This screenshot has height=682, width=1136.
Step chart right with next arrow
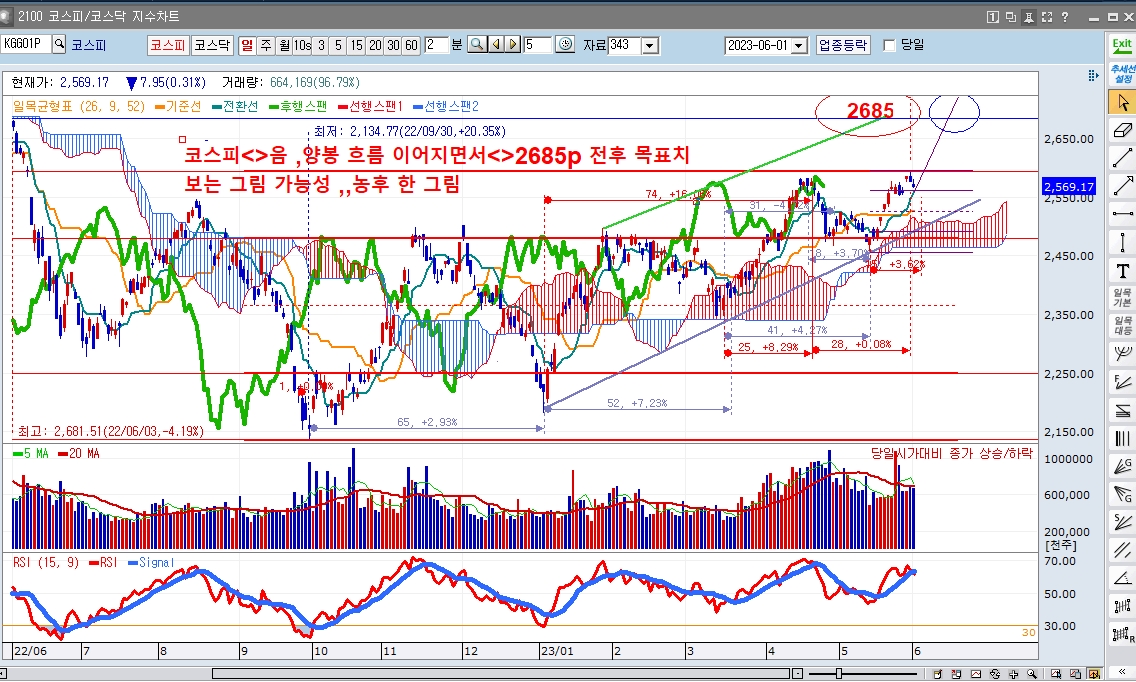click(513, 45)
